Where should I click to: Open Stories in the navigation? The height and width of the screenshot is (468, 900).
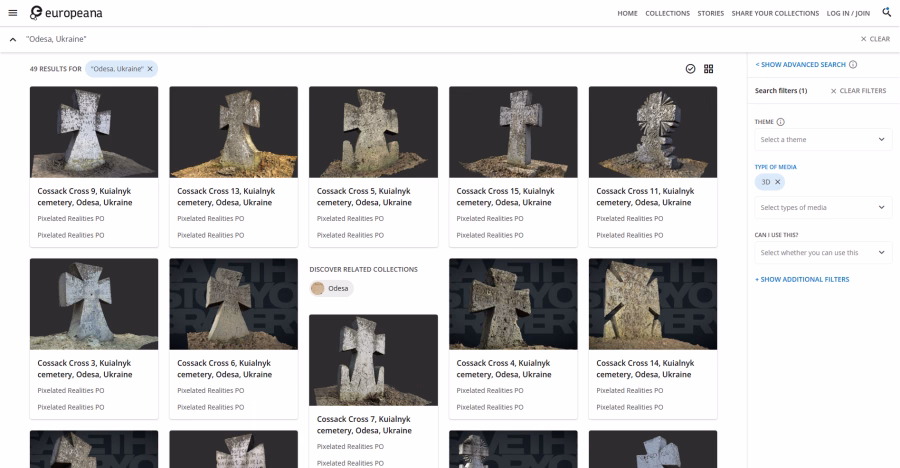pyautogui.click(x=711, y=13)
